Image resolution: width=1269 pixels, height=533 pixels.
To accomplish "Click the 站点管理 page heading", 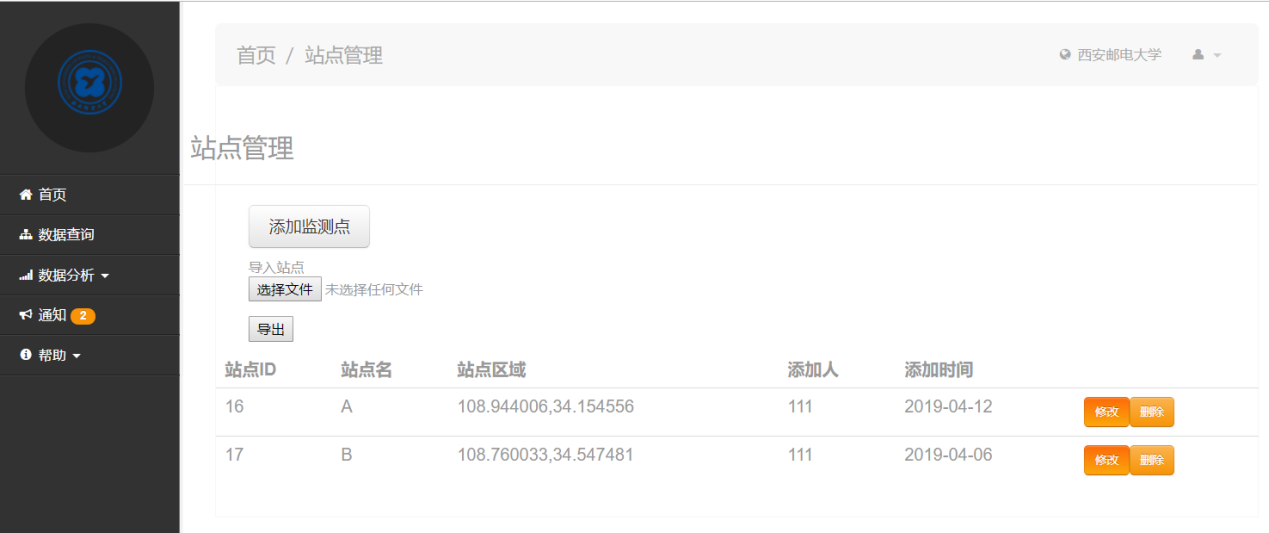I will [x=242, y=149].
